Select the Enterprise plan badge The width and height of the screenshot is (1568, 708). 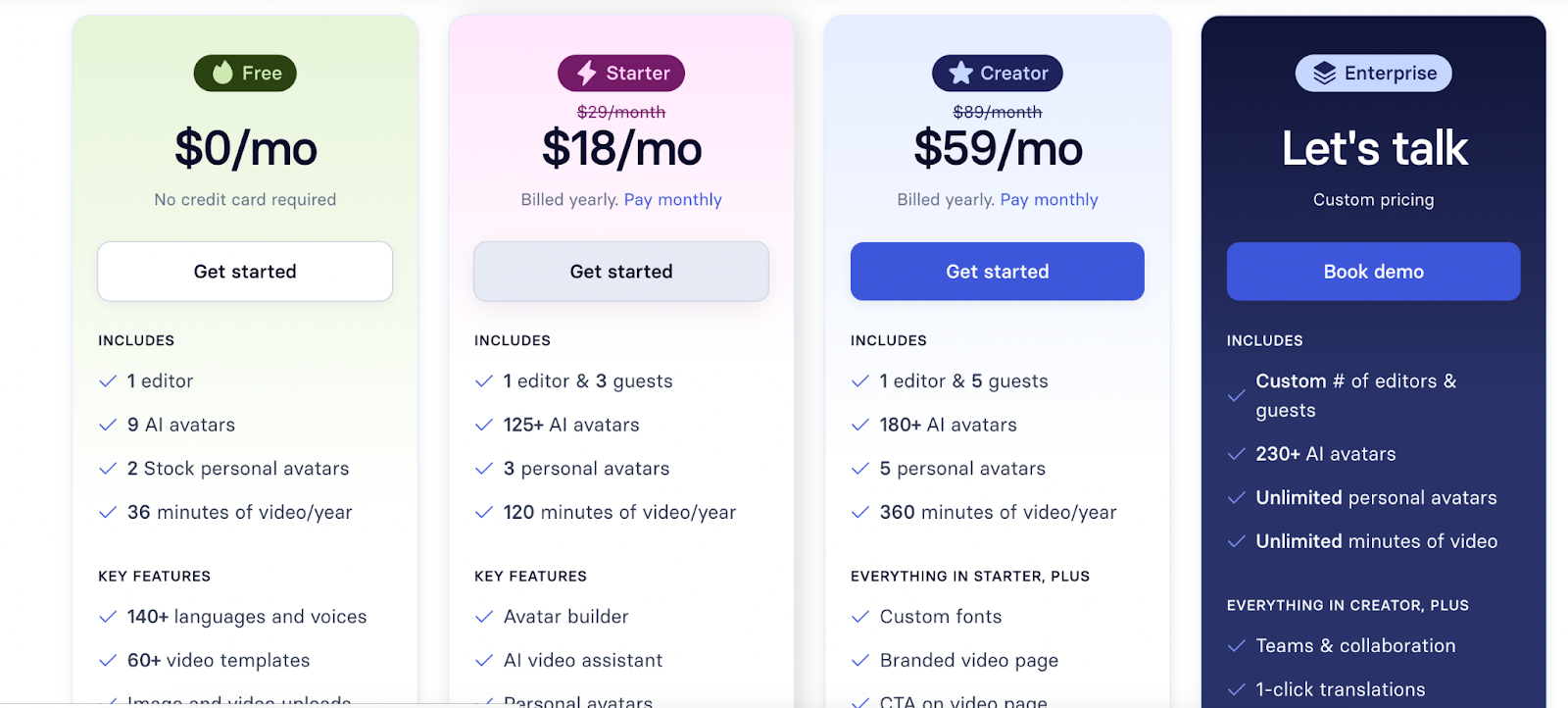pos(1373,74)
